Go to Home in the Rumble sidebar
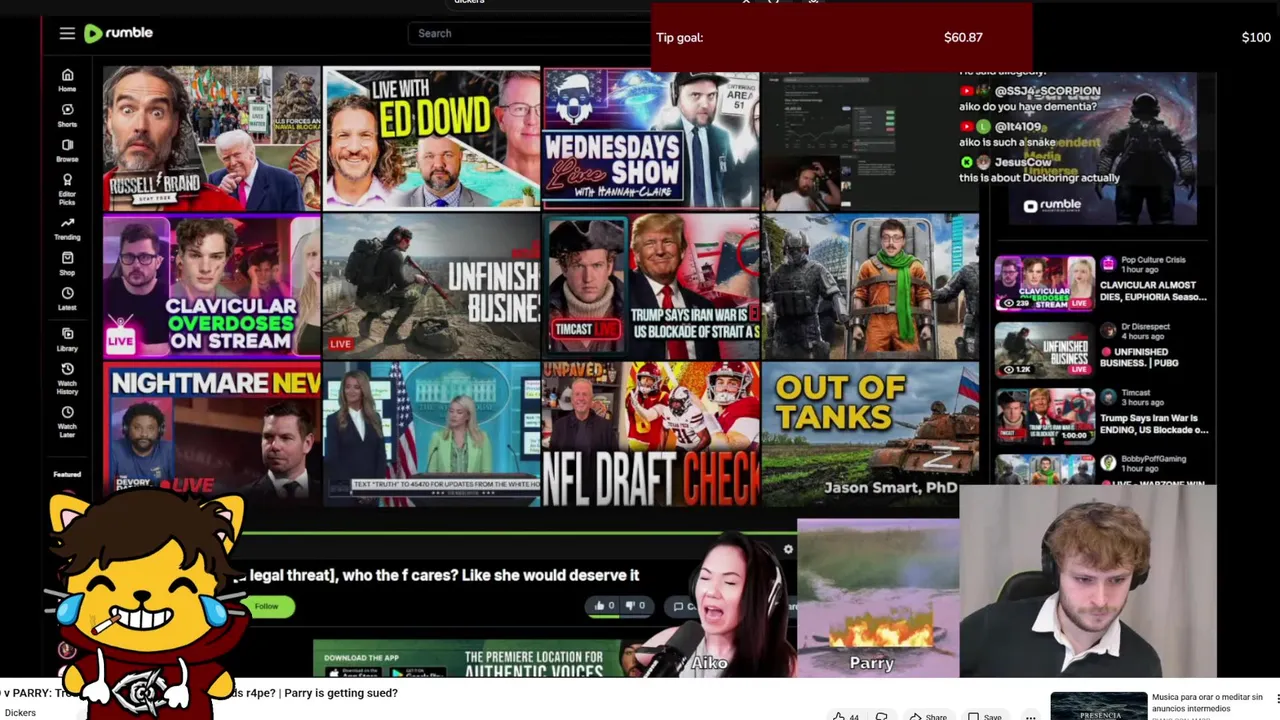Image resolution: width=1280 pixels, height=720 pixels. pos(67,80)
